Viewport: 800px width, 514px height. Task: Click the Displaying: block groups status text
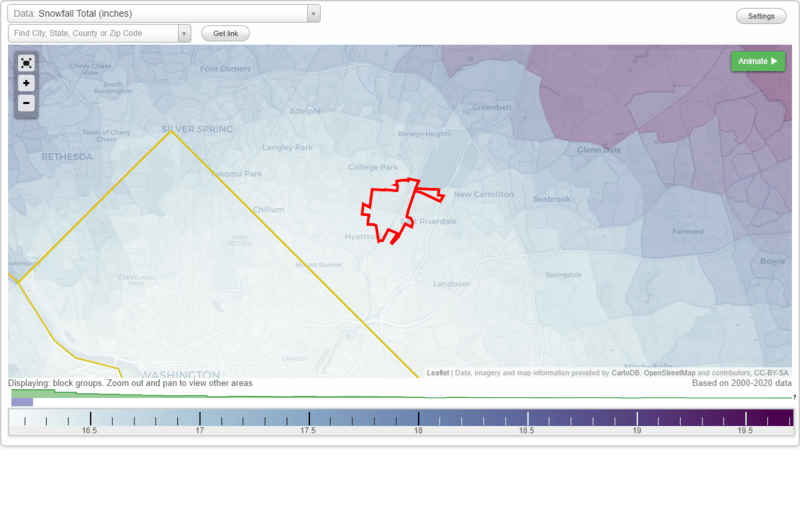(x=130, y=383)
